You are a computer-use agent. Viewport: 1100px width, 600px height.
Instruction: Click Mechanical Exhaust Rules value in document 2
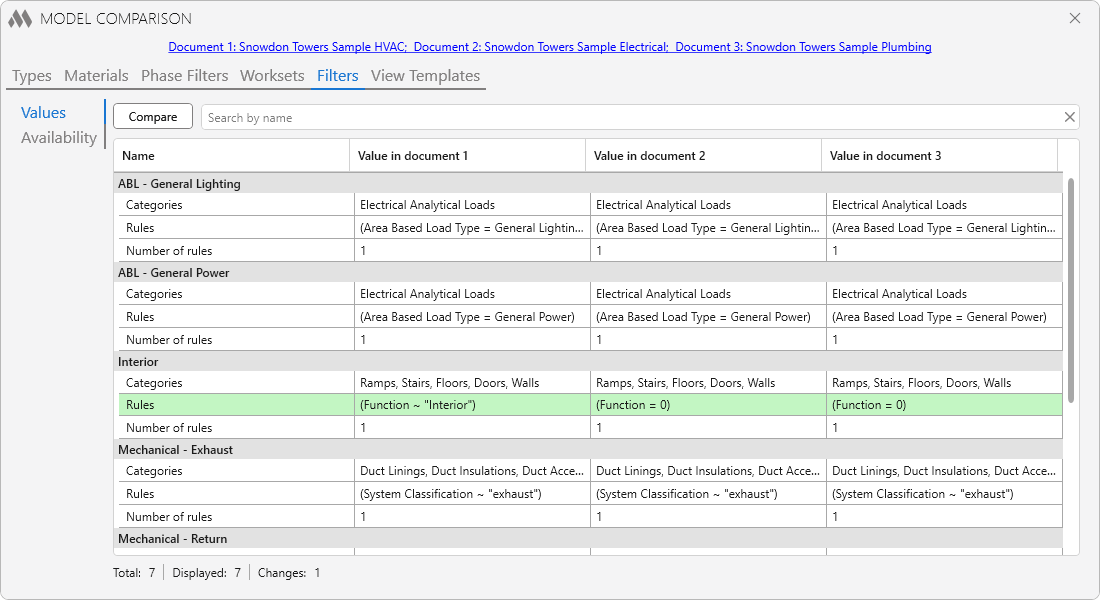tap(709, 494)
